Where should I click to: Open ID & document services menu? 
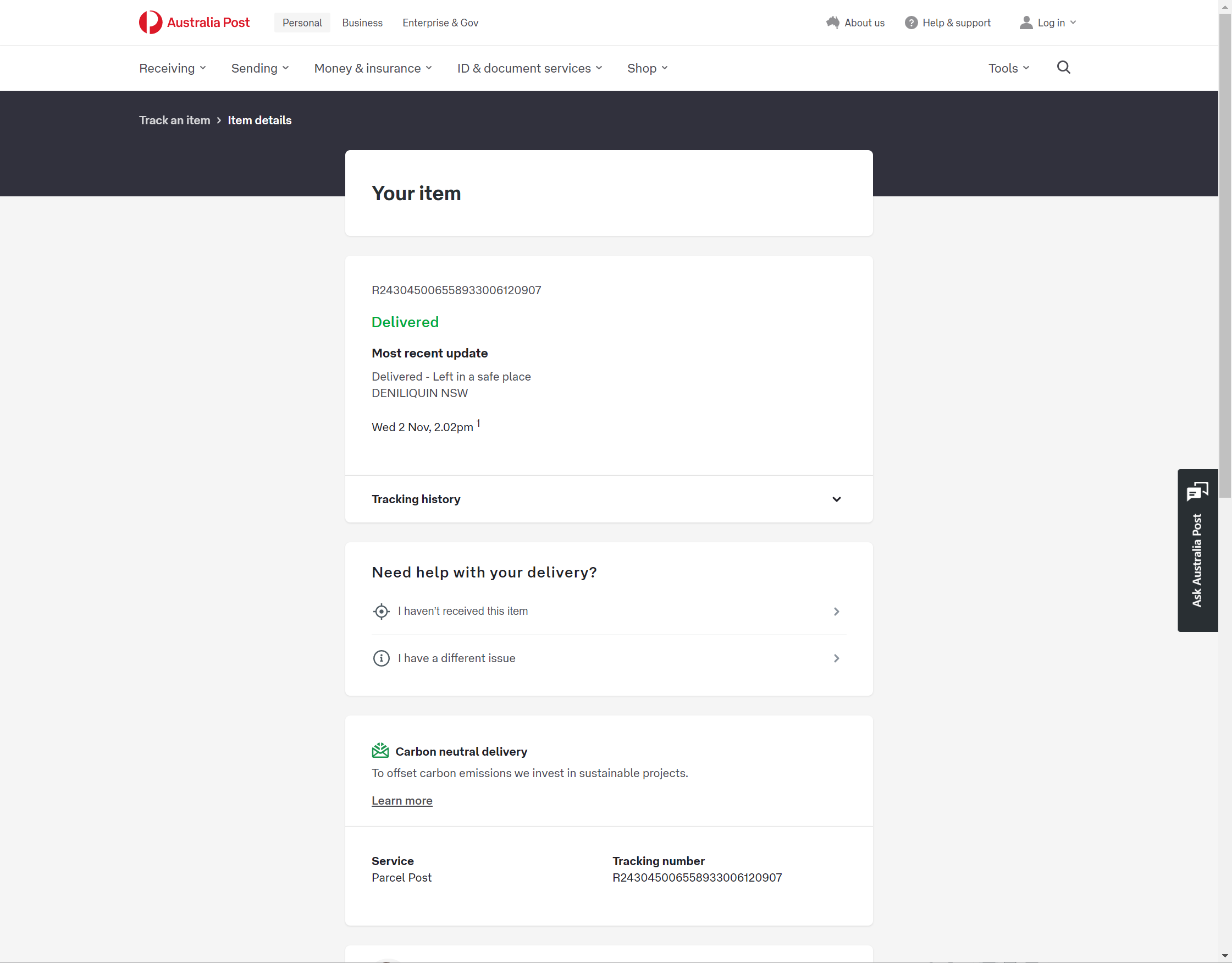pos(529,68)
